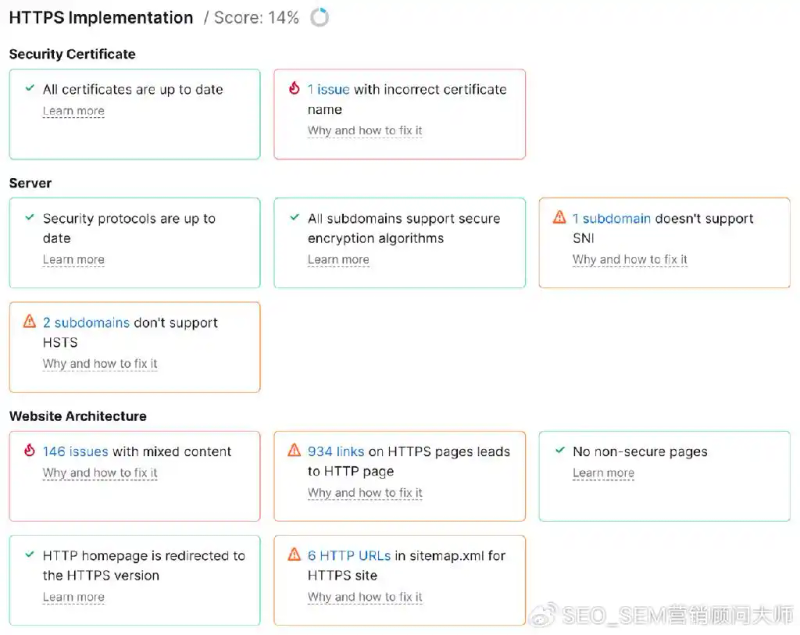Open the 146 issues mixed content link
Image resolution: width=800 pixels, height=635 pixels.
tap(73, 451)
